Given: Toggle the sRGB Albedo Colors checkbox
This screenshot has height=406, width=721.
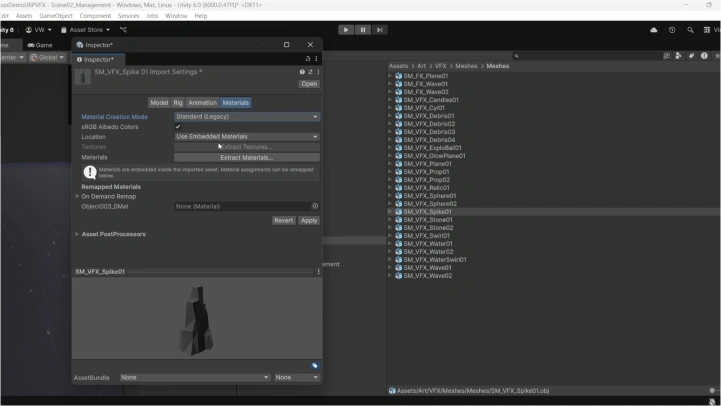Looking at the screenshot, I should pos(178,126).
